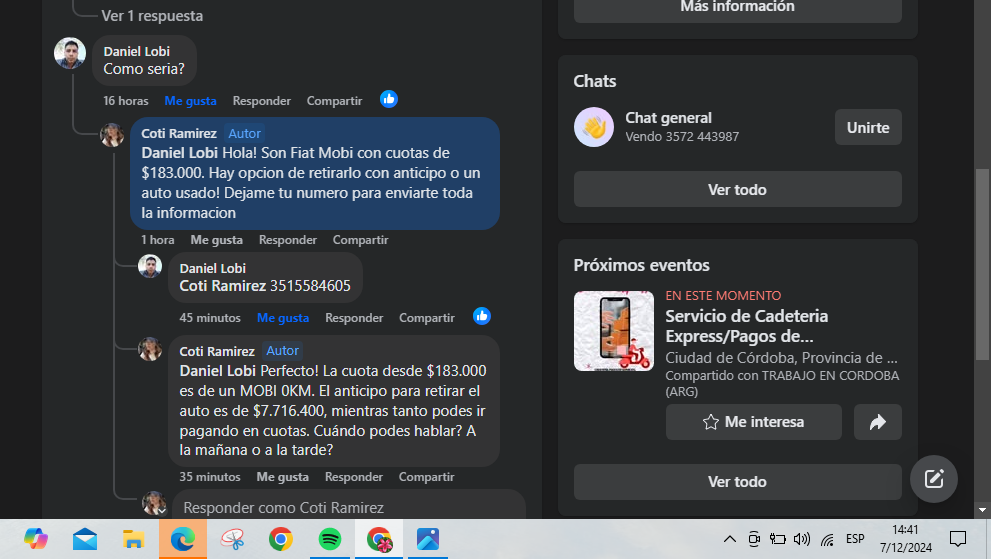
Task: Open Coti Ramirez avatar beside the 'Perfecto!' reply
Action: click(150, 349)
